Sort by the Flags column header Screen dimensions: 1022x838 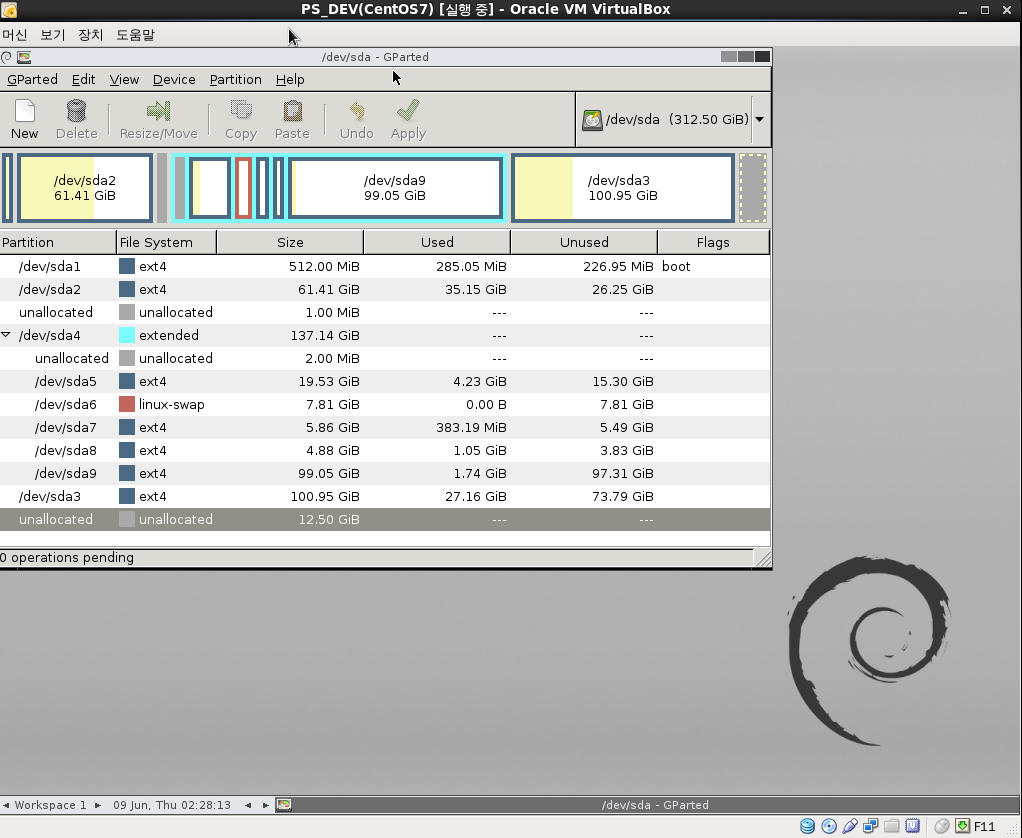713,242
